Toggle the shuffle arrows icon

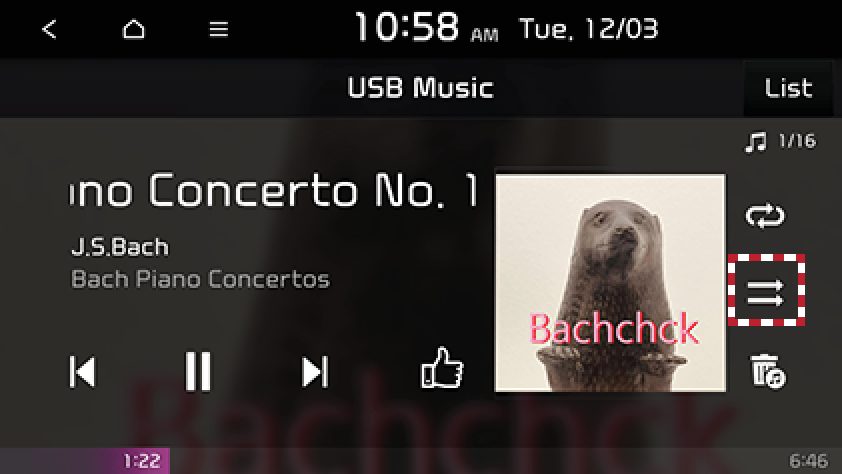pos(766,290)
